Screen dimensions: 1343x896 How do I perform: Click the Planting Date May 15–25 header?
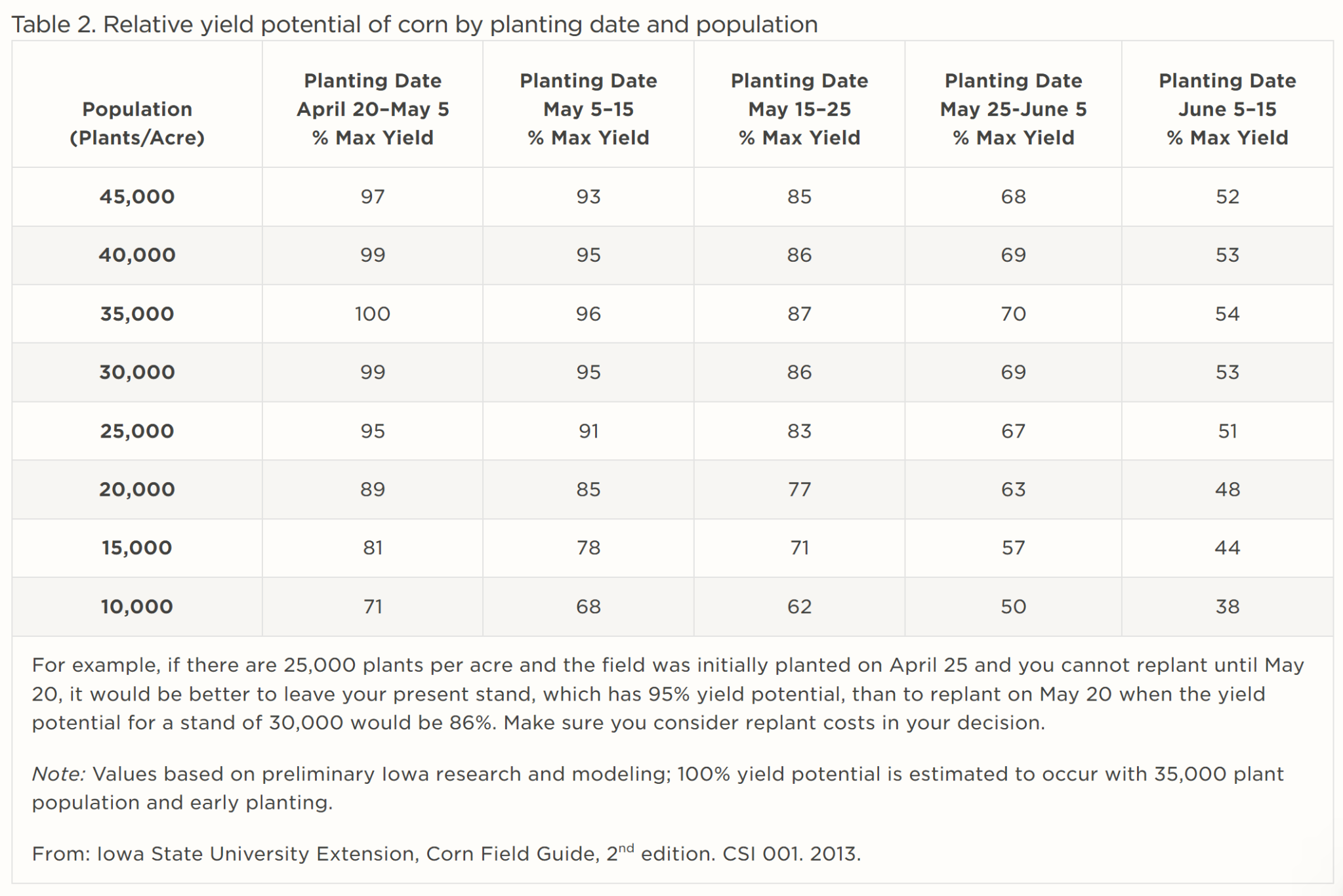pyautogui.click(x=799, y=109)
